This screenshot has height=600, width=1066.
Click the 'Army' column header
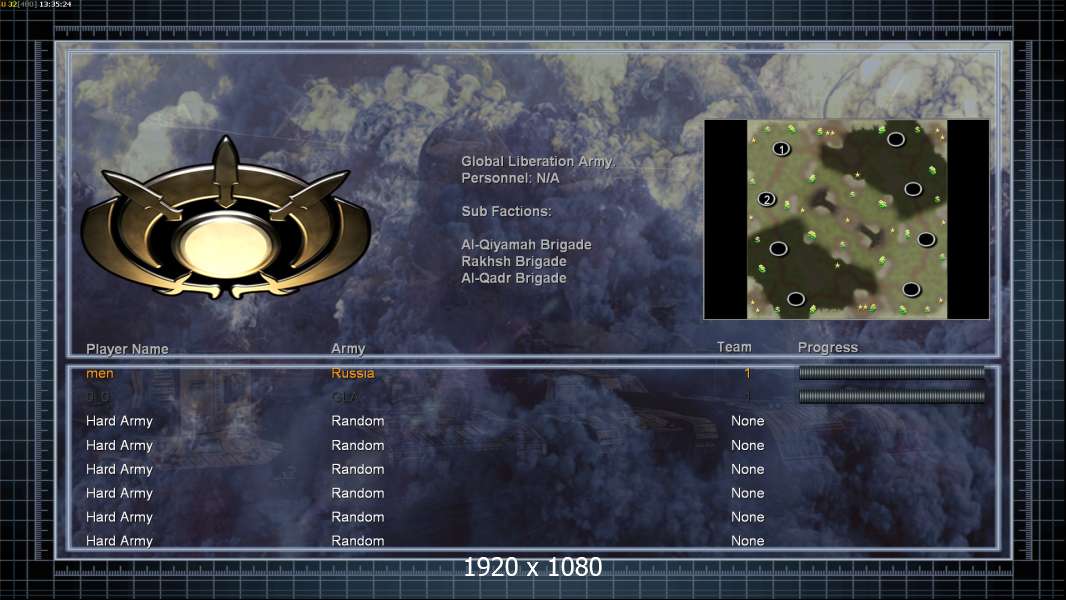coord(348,349)
